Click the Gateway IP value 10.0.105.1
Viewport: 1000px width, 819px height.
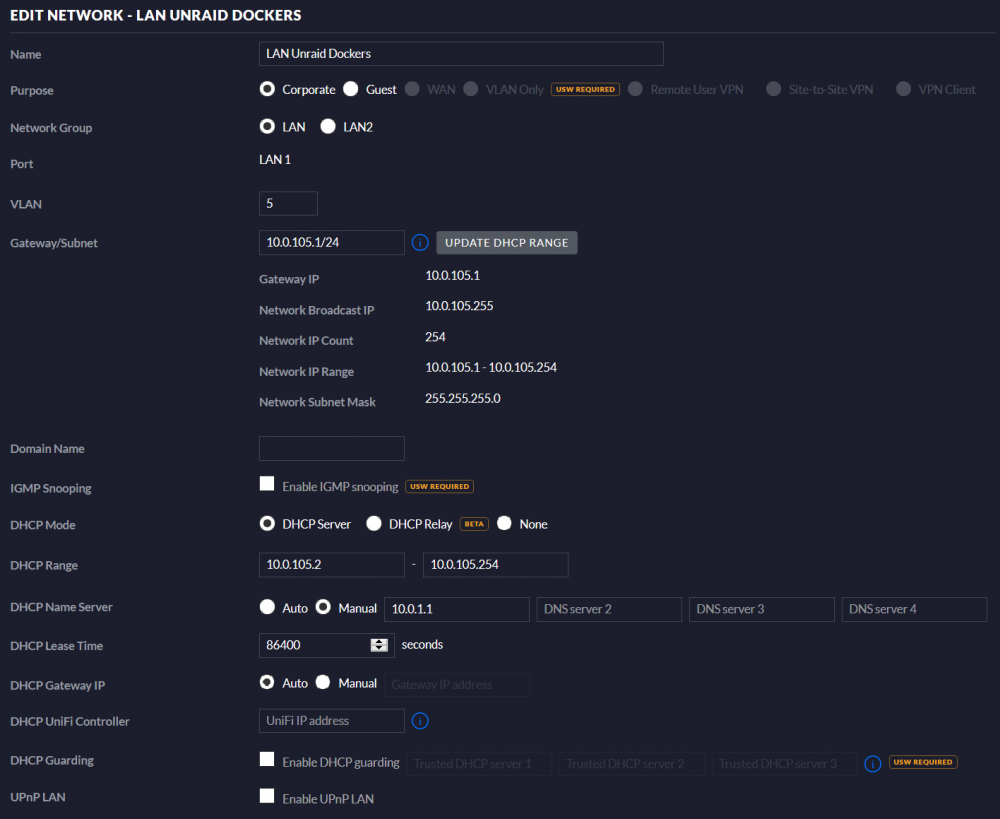pyautogui.click(x=453, y=276)
